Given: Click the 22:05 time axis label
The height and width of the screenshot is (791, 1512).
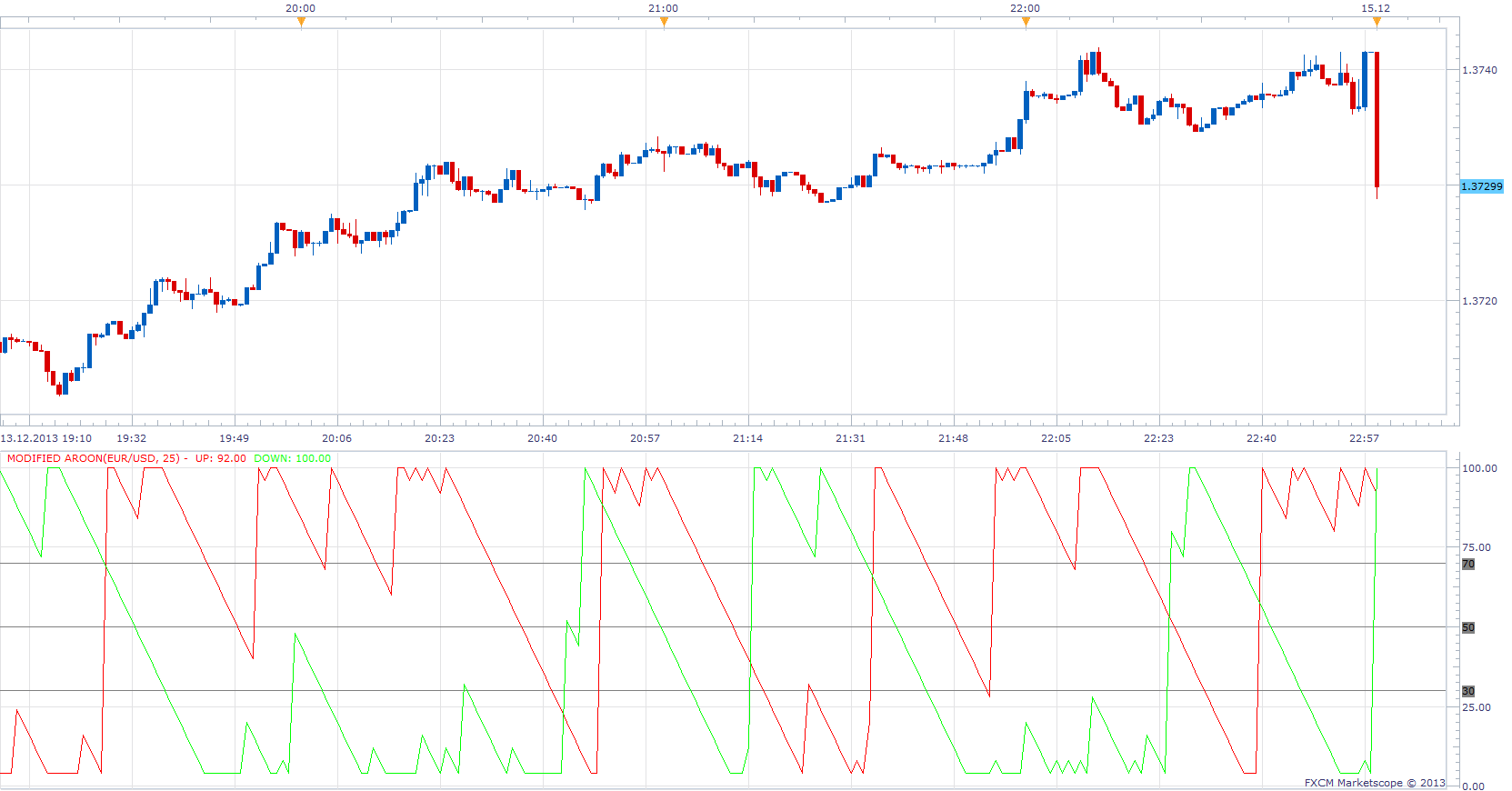Looking at the screenshot, I should pos(1056,438).
